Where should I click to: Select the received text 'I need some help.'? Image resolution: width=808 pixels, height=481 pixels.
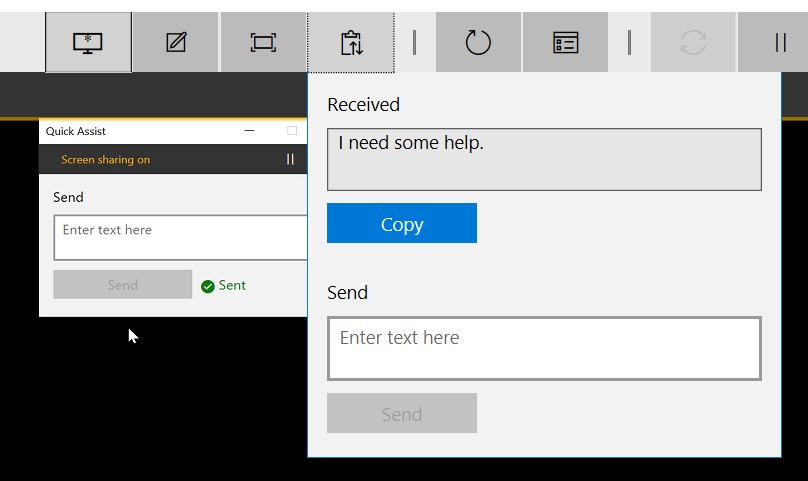pyautogui.click(x=411, y=143)
